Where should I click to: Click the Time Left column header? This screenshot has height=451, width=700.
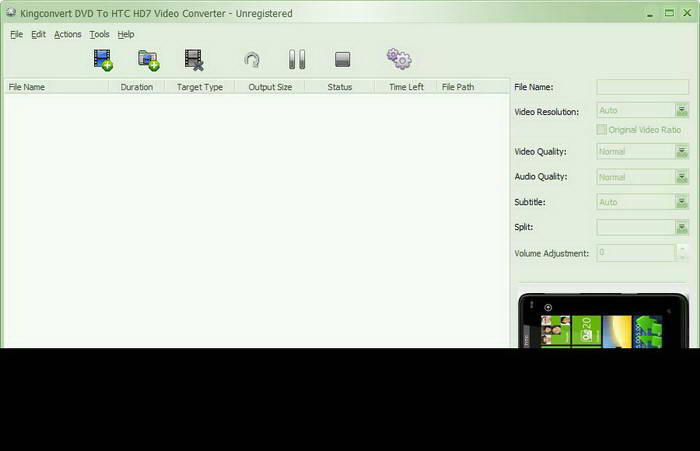tap(406, 87)
